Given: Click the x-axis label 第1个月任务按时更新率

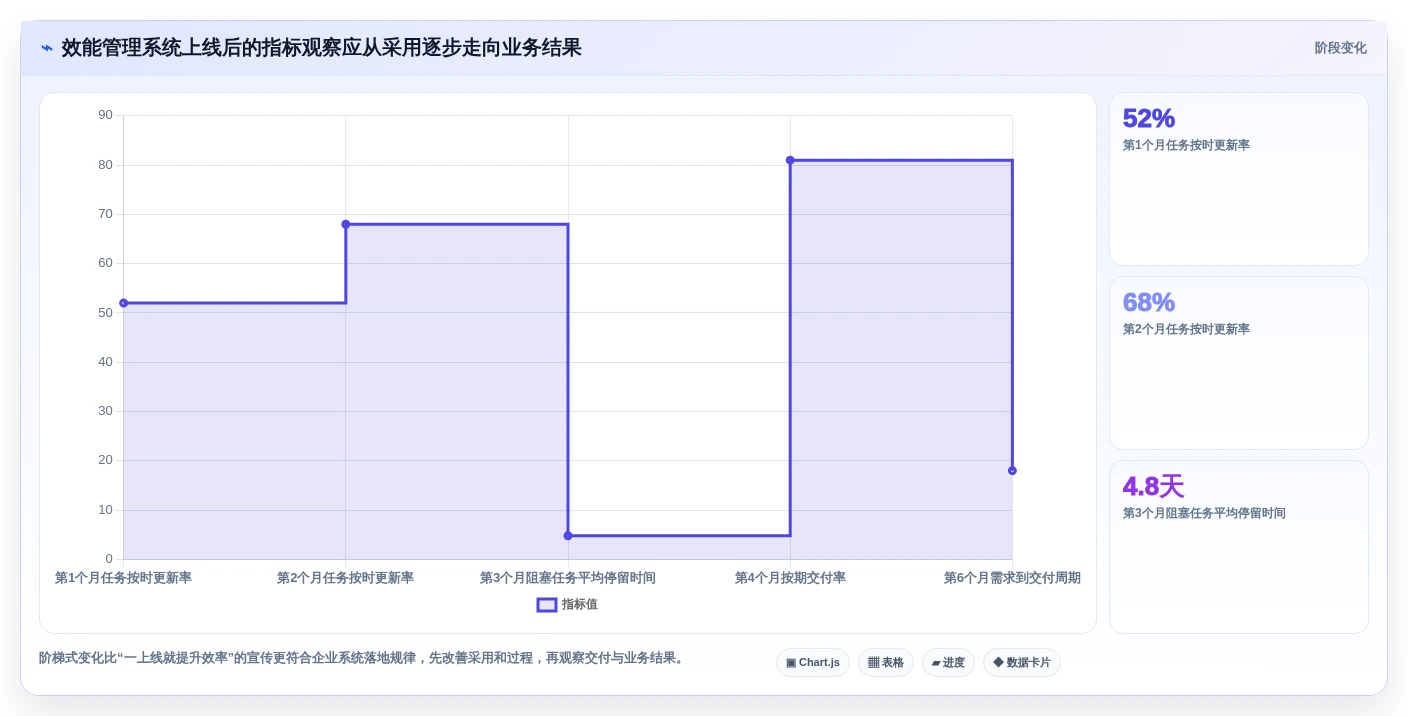Looking at the screenshot, I should [x=123, y=578].
